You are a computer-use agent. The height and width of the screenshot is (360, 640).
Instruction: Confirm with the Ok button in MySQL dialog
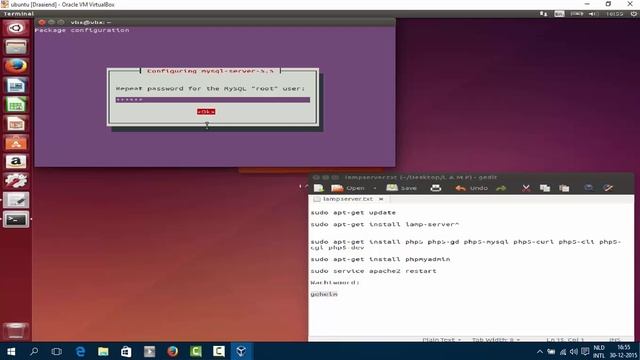pyautogui.click(x=206, y=111)
